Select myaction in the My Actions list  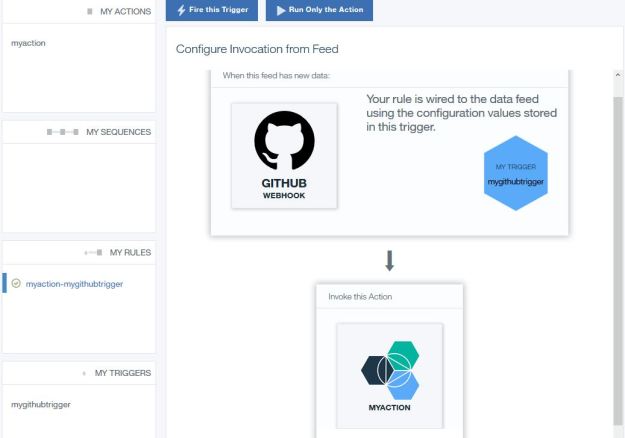(x=28, y=44)
